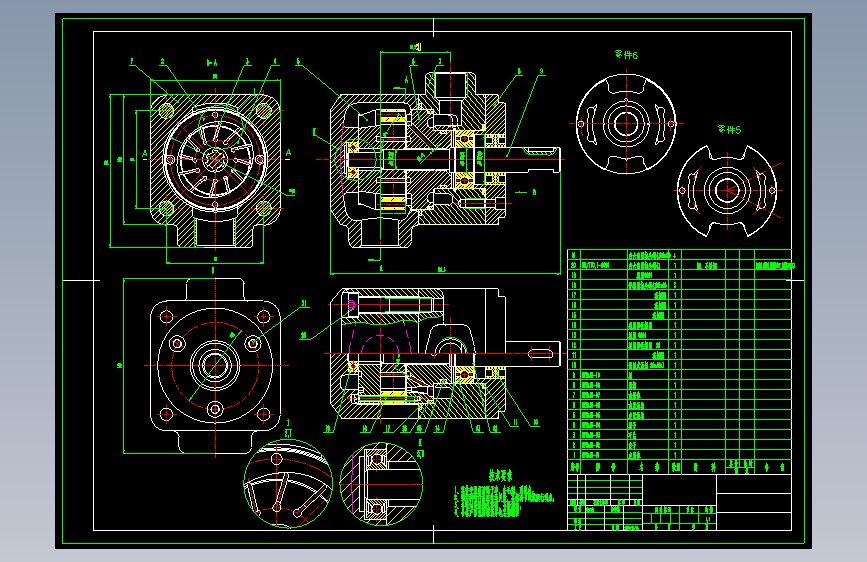This screenshot has height=562, width=867.
Task: Select the keyway slot on the lower view's shaft
Action: click(x=541, y=353)
